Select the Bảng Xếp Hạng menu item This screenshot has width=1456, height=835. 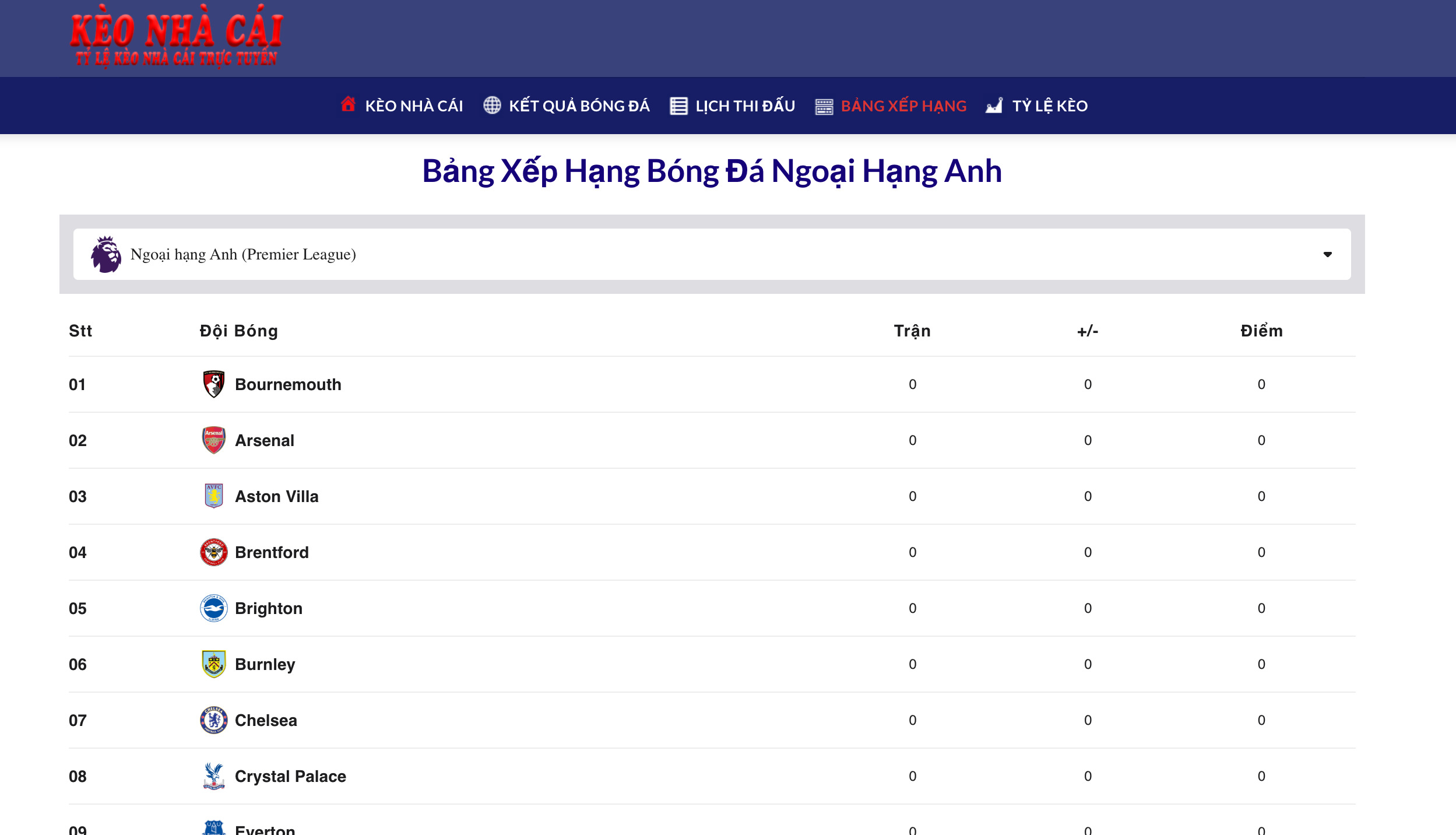[x=903, y=106]
